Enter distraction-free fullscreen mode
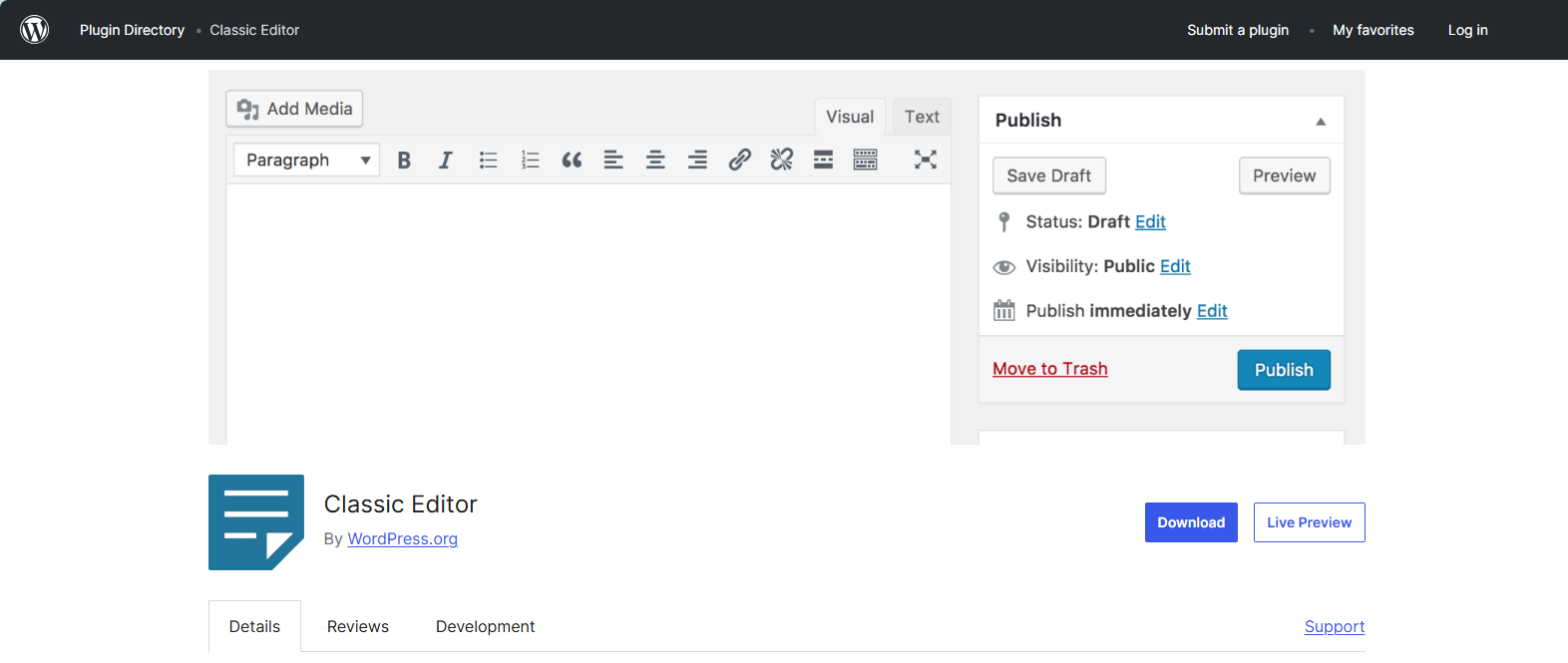 click(x=926, y=160)
